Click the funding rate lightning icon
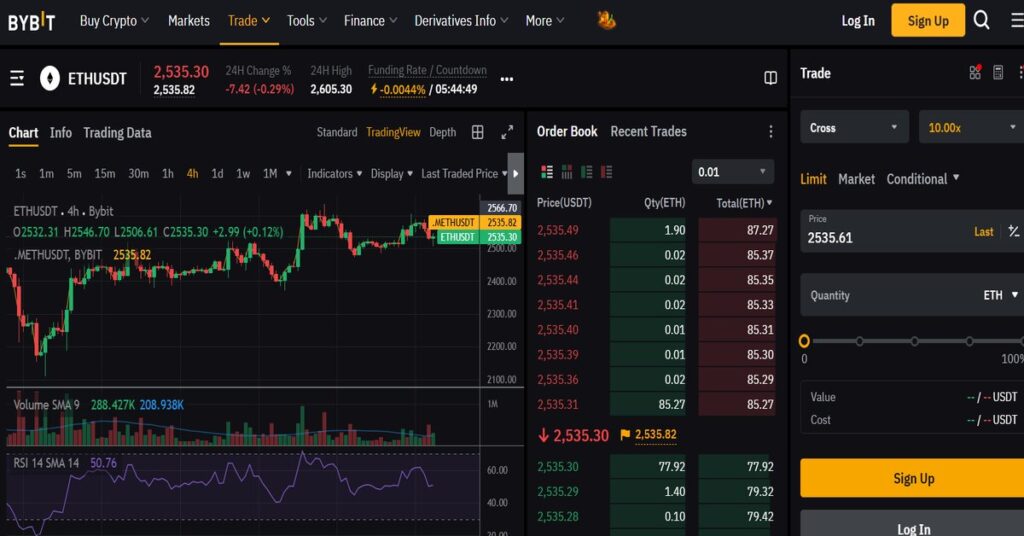This screenshot has width=1024, height=536. (374, 89)
